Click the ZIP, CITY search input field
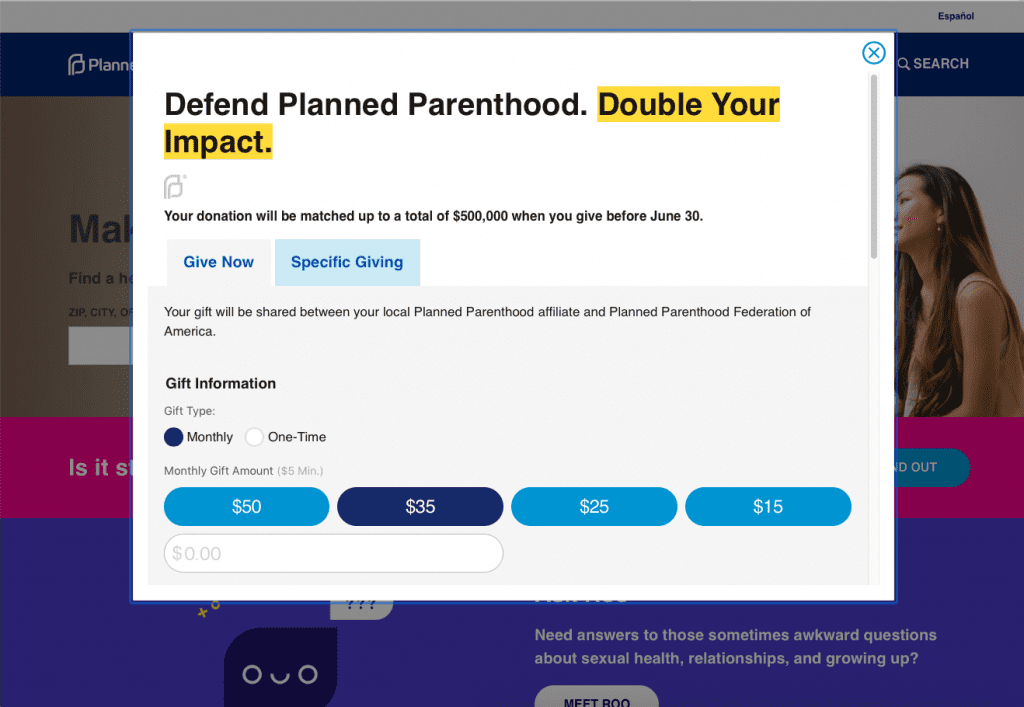The height and width of the screenshot is (707, 1024). click(98, 345)
